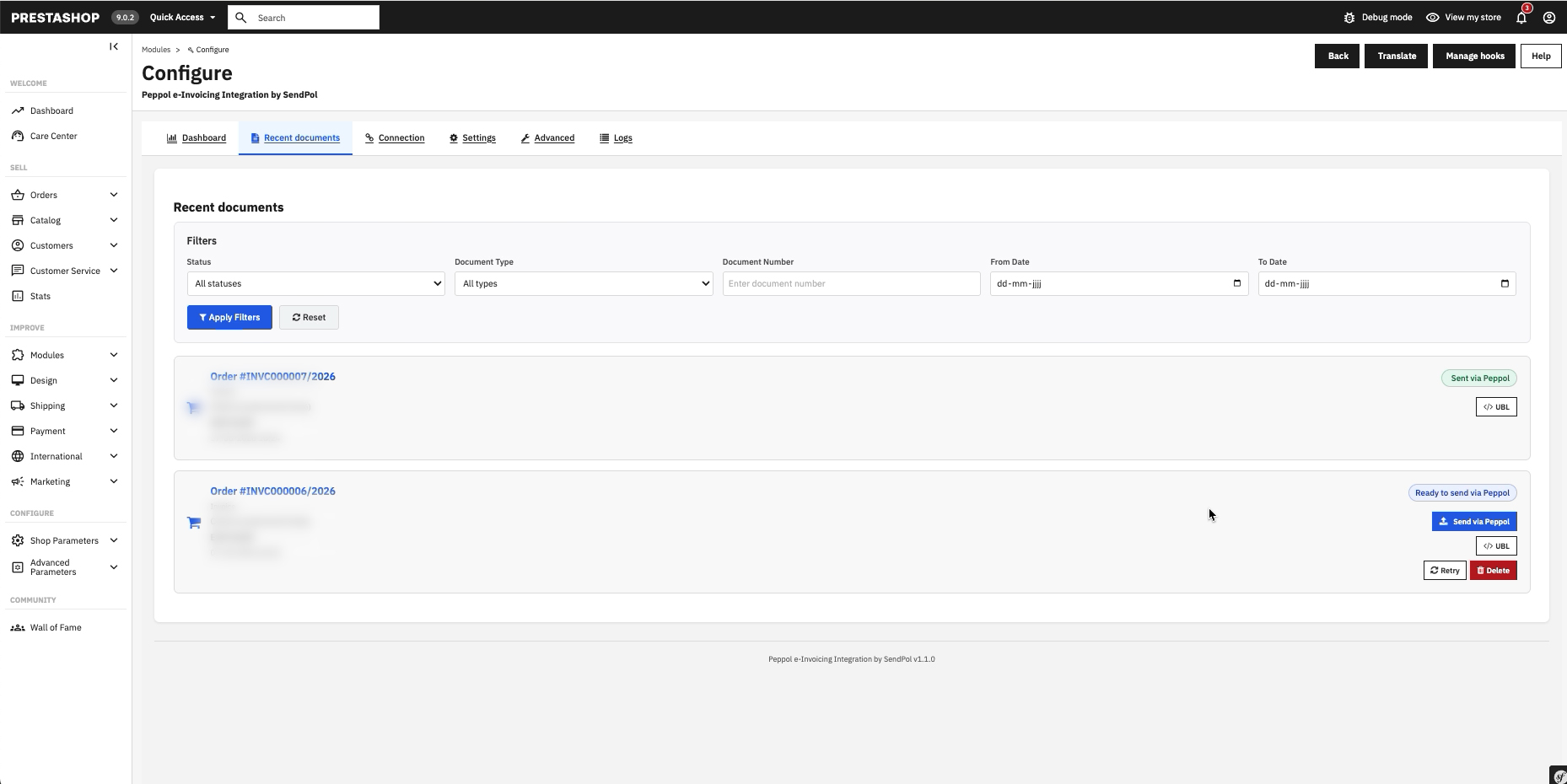The height and width of the screenshot is (784, 1567).
Task: Open the Logs tab
Action: tap(616, 137)
